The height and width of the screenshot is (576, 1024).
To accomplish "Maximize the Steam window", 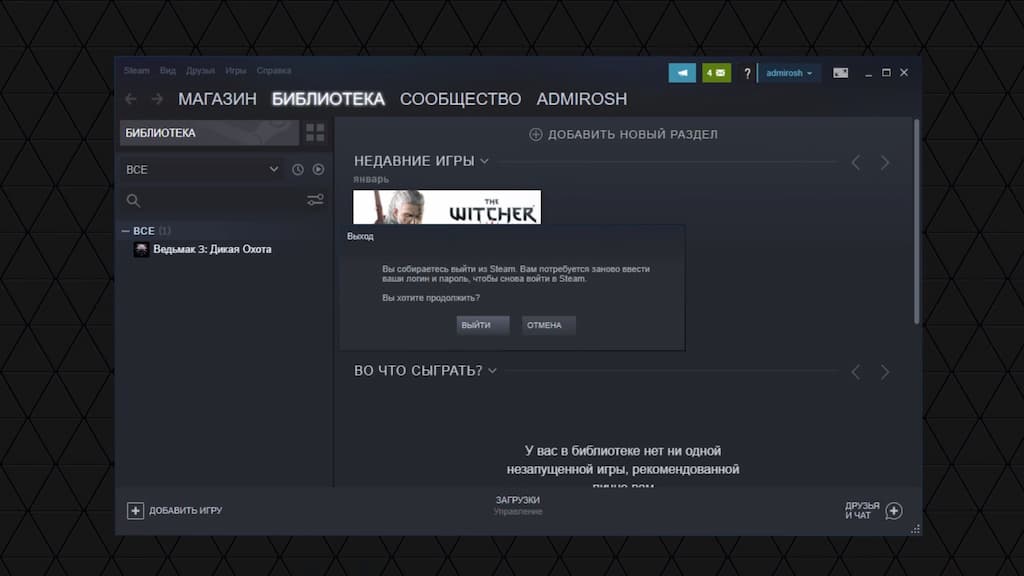I will coord(886,72).
